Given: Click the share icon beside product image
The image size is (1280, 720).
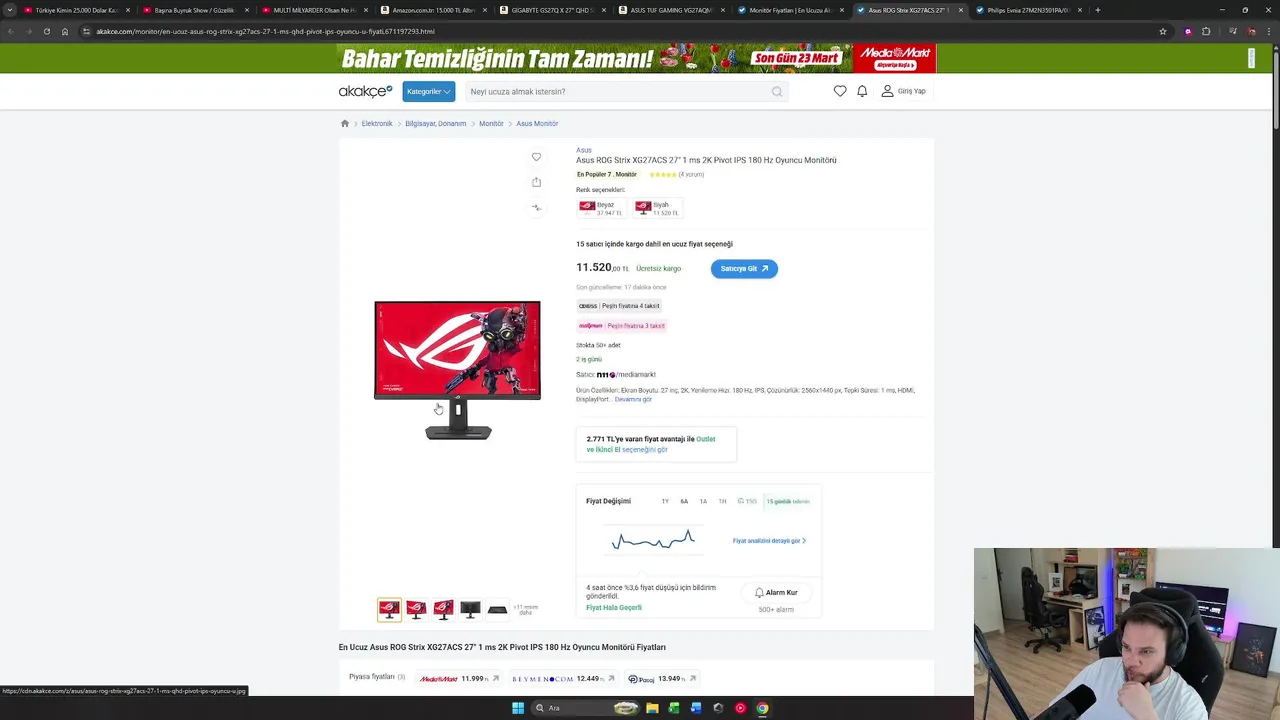Looking at the screenshot, I should pyautogui.click(x=536, y=182).
